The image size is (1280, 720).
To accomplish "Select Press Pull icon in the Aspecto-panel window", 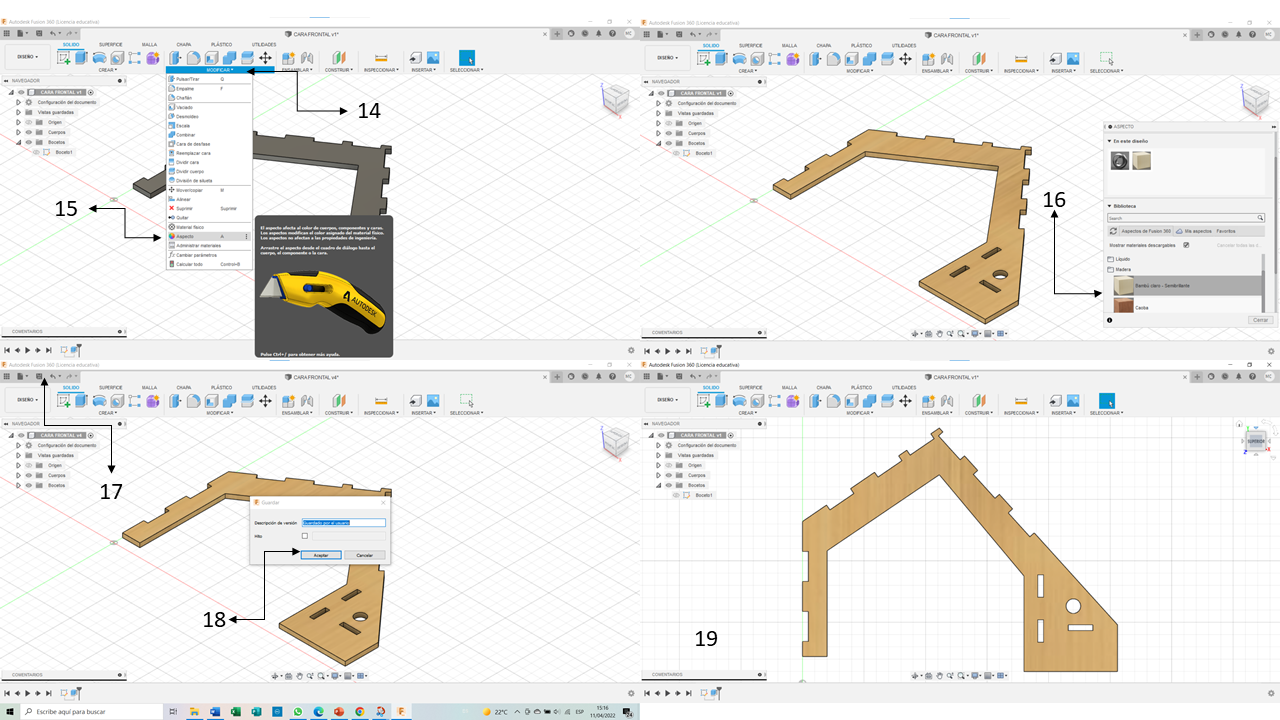I will tap(815, 59).
